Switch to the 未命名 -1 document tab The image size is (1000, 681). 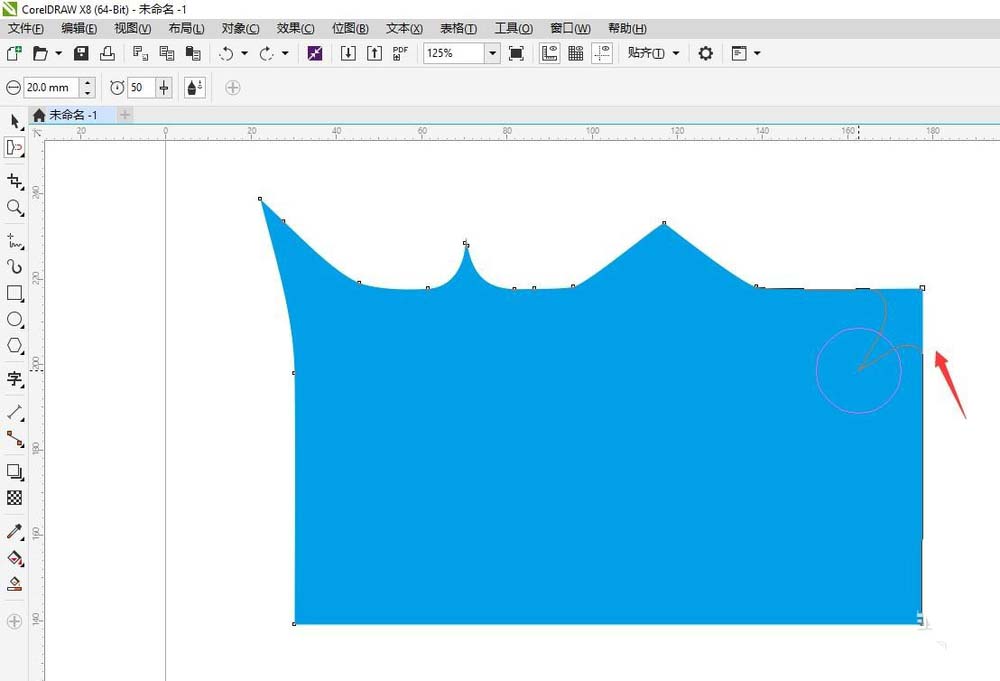(73, 115)
